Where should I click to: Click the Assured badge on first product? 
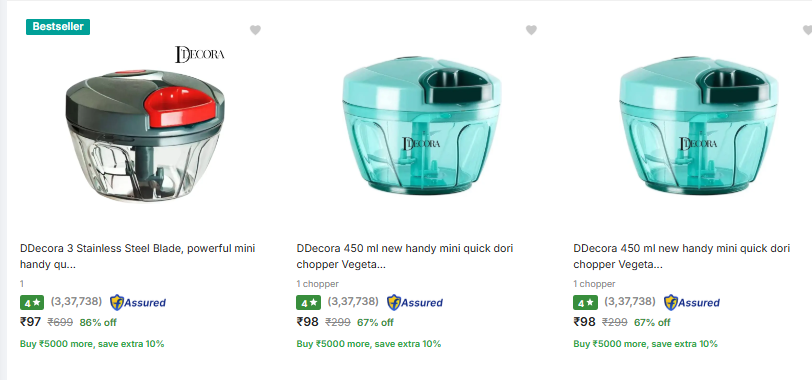pyautogui.click(x=138, y=303)
